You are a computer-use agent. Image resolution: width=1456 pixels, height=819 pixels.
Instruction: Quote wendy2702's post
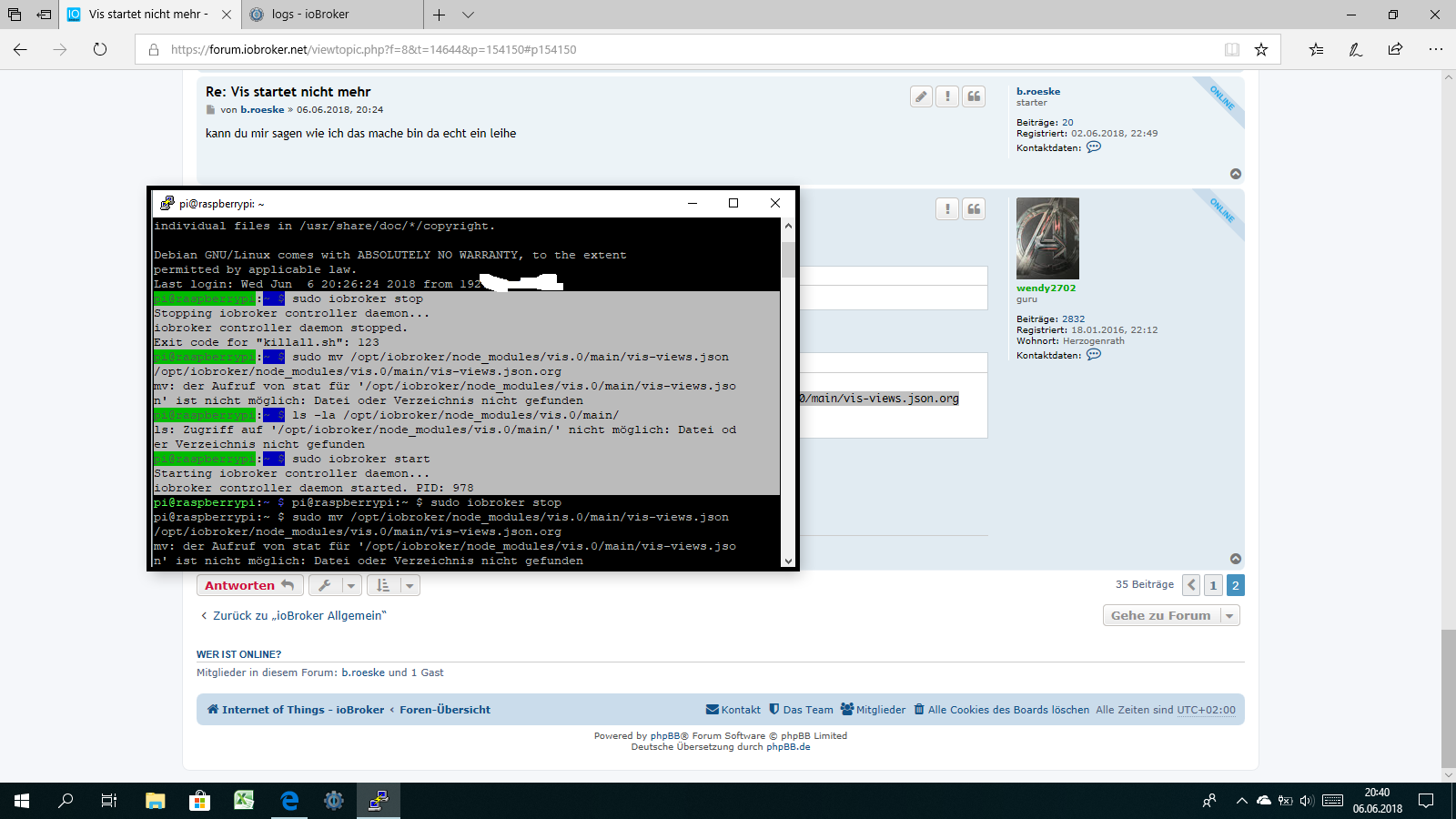pyautogui.click(x=974, y=209)
